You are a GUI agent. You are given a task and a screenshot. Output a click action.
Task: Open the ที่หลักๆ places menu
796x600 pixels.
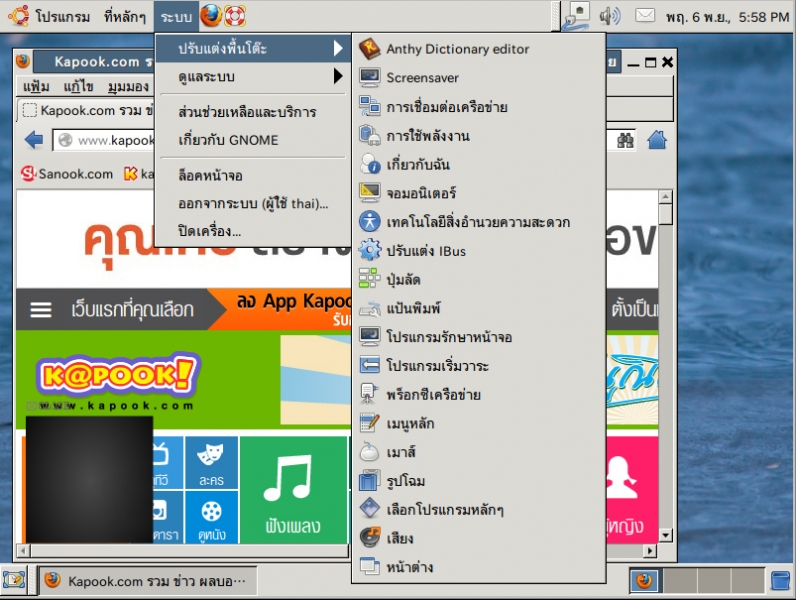[125, 17]
